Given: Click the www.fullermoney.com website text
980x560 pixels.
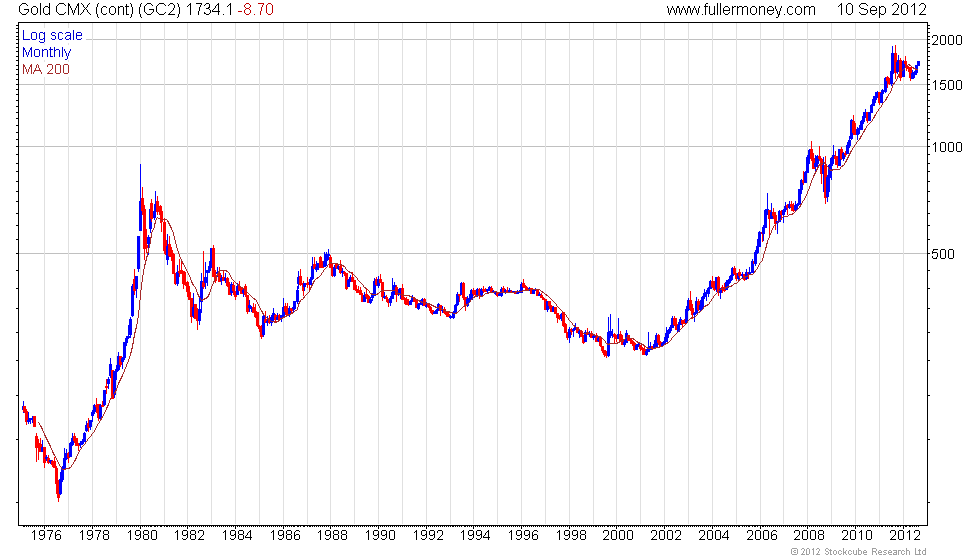Looking at the screenshot, I should (x=741, y=9).
